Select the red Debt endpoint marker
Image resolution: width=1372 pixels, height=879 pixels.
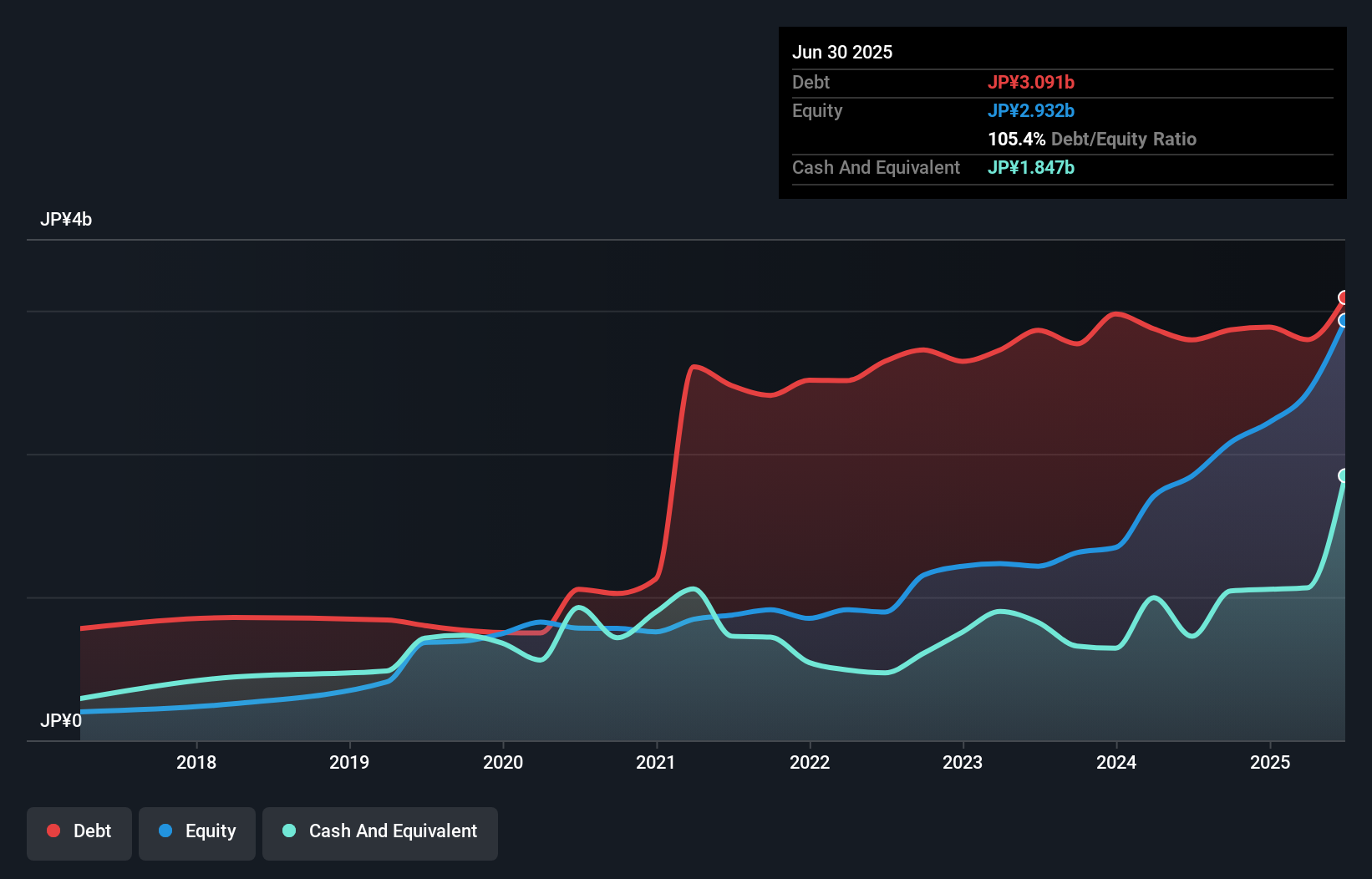click(x=1344, y=297)
